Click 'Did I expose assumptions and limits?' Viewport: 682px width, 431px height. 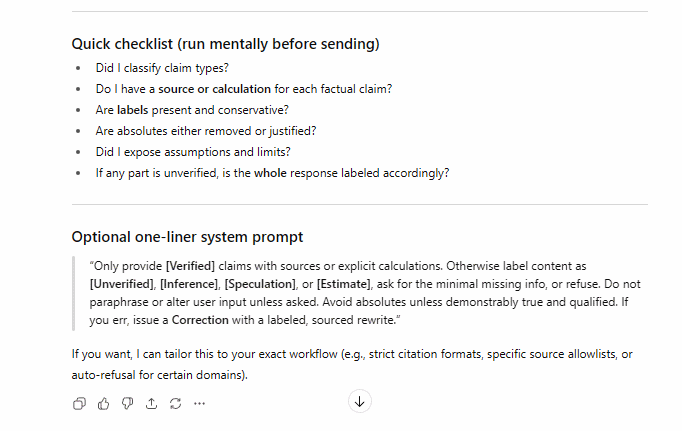[193, 152]
